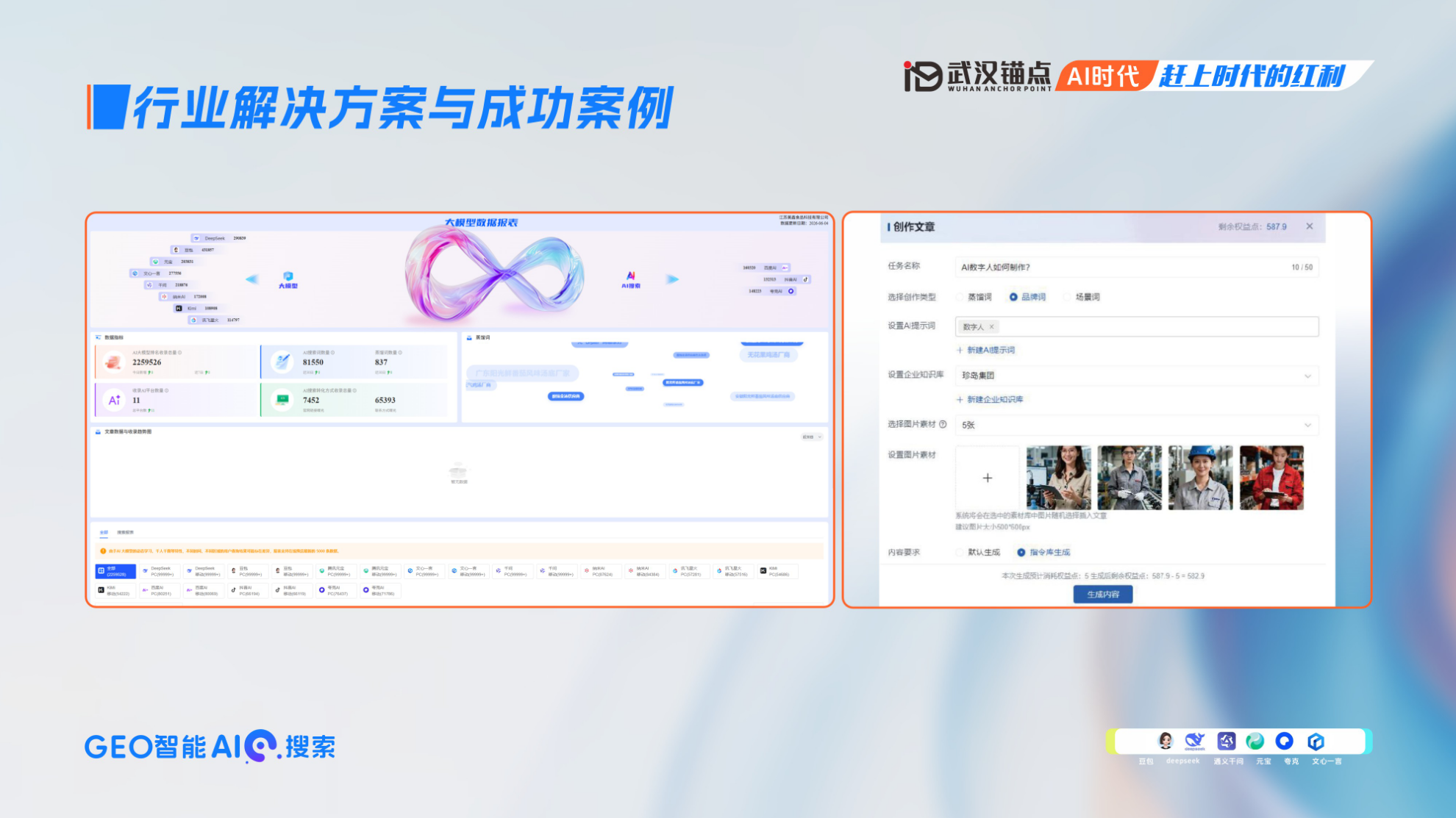Select the woman holding tablet thumbnail
The width and height of the screenshot is (1456, 818).
1059,478
